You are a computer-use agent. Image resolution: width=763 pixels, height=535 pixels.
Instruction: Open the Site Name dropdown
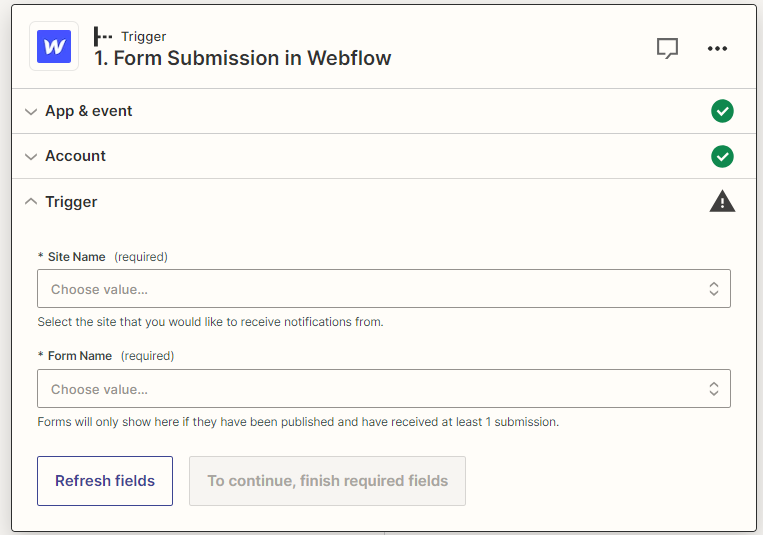(x=370, y=289)
